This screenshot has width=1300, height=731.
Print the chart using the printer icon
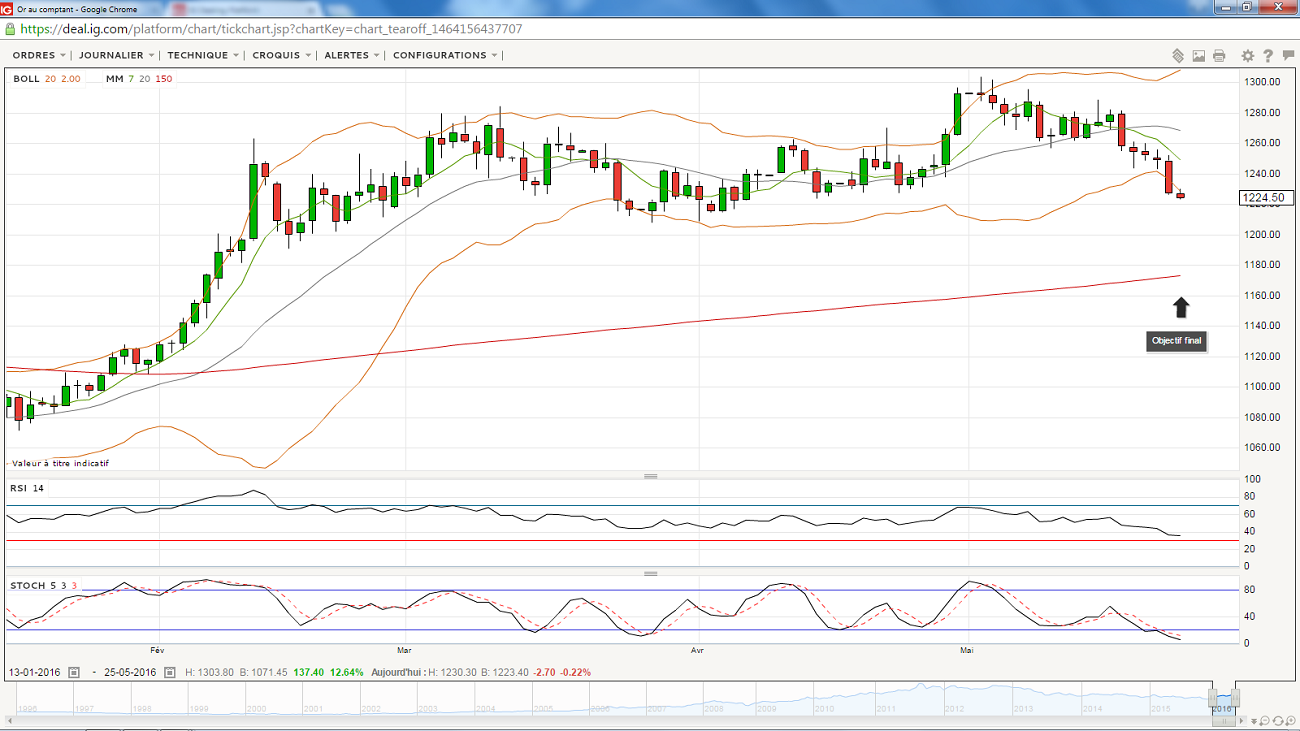click(x=1219, y=56)
